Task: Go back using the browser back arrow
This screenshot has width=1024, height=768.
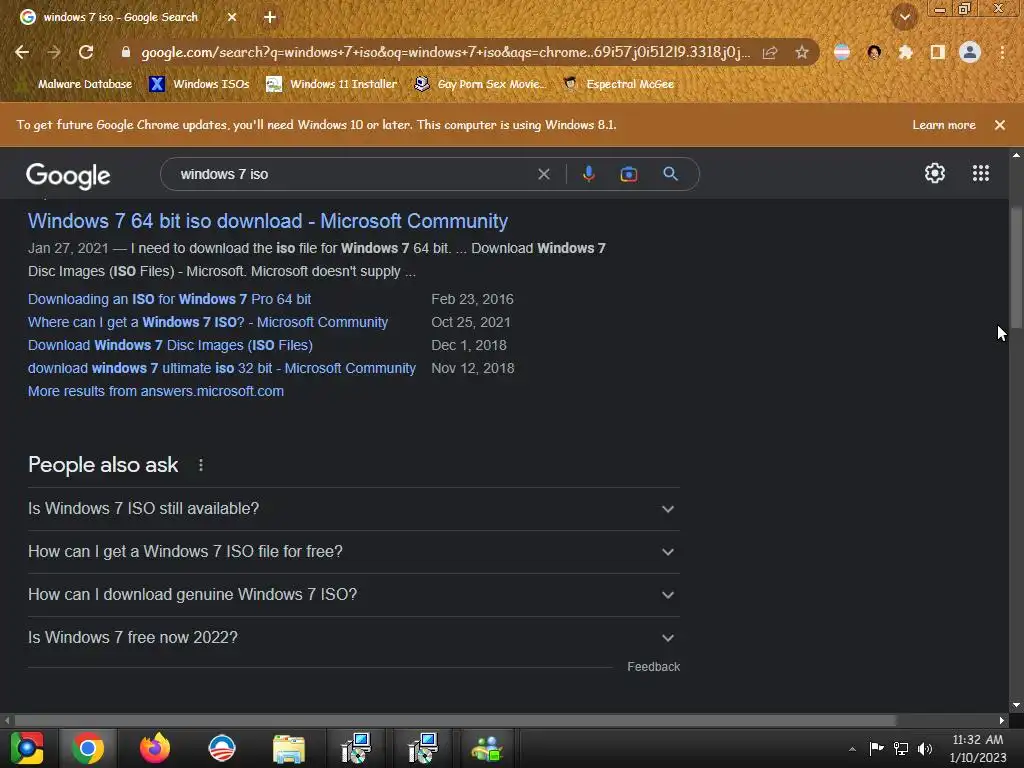Action: point(22,52)
